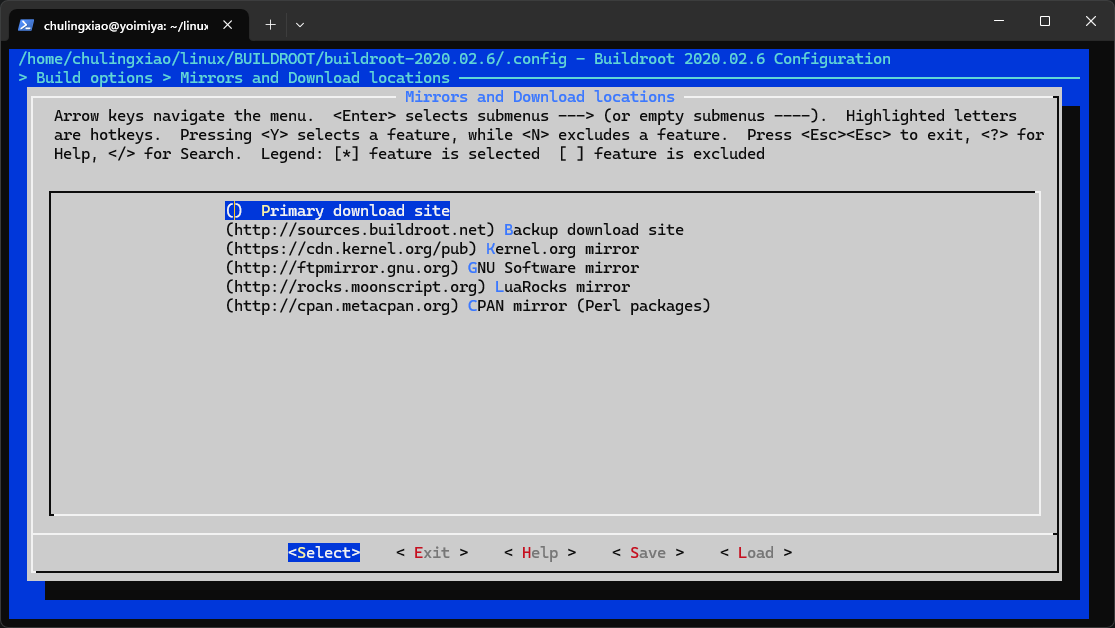Screen dimensions: 1115x628
Task: Click the '[ ] feature is excluded' legend text
Action: [x=662, y=154]
